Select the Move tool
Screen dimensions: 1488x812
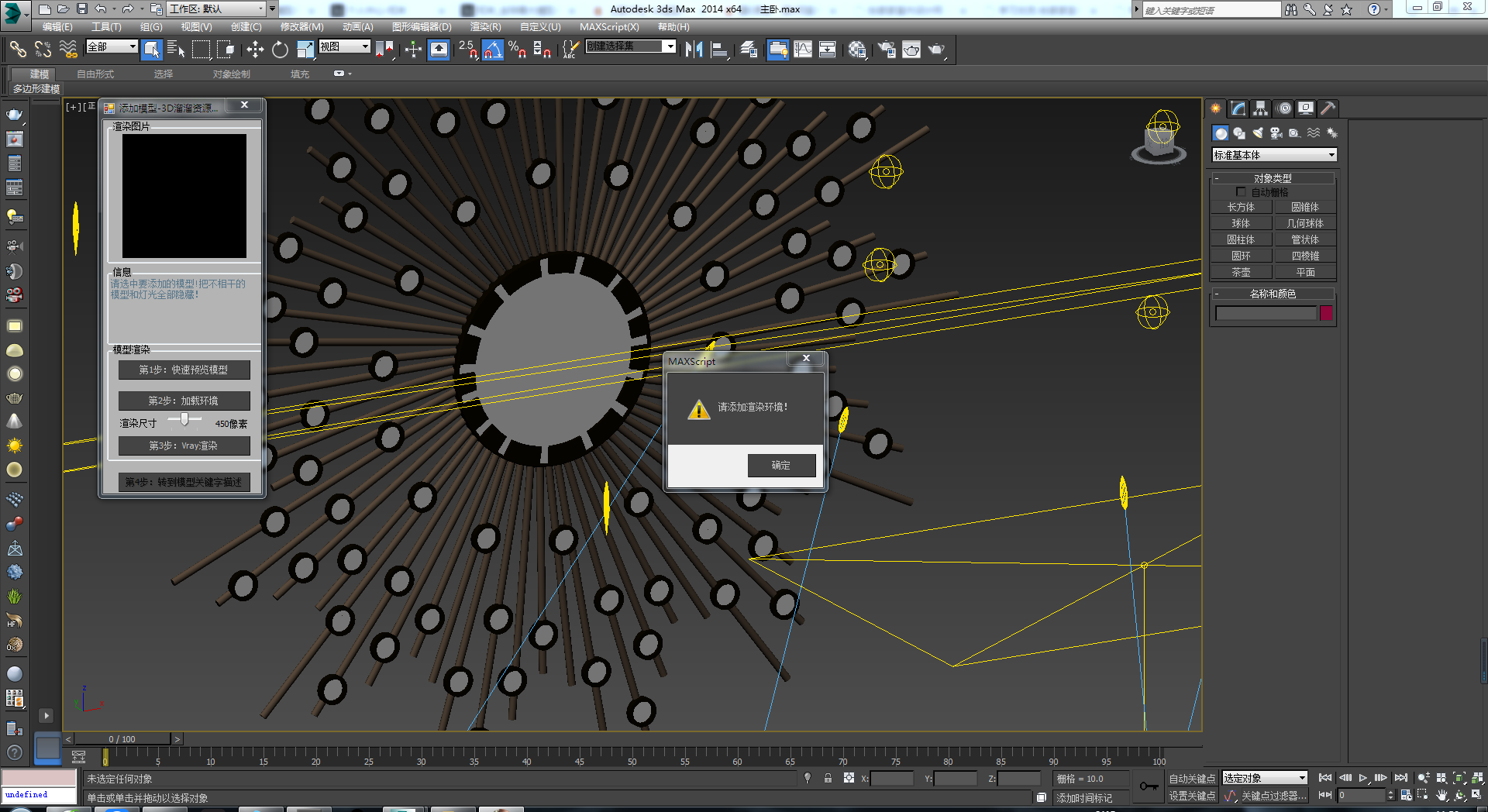point(255,50)
